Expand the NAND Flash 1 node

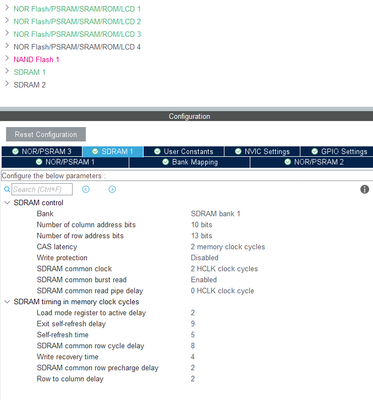pyautogui.click(x=7, y=59)
